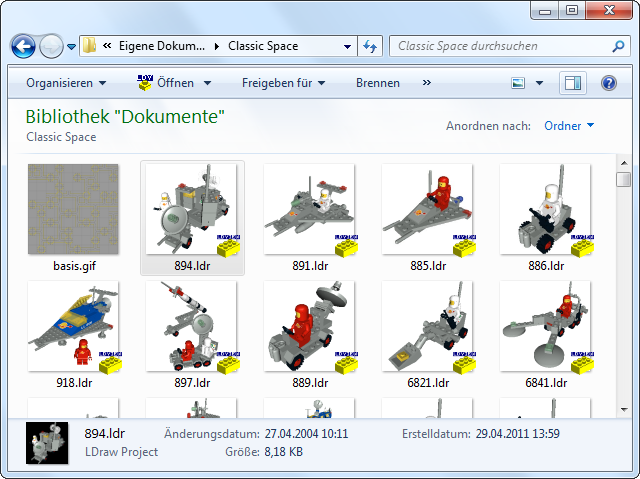Select the 886.ldr buggy thumbnail

(x=545, y=209)
